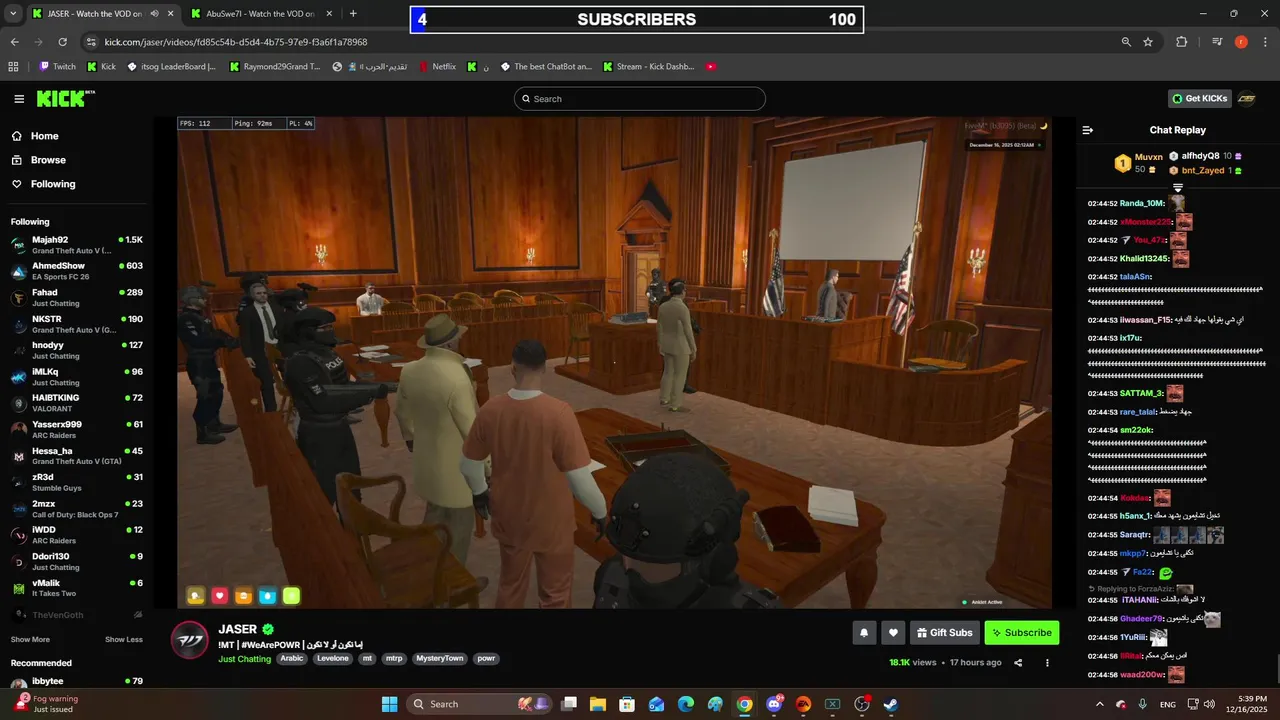Image resolution: width=1280 pixels, height=720 pixels.
Task: Open Browse in the sidebar
Action: point(47,160)
